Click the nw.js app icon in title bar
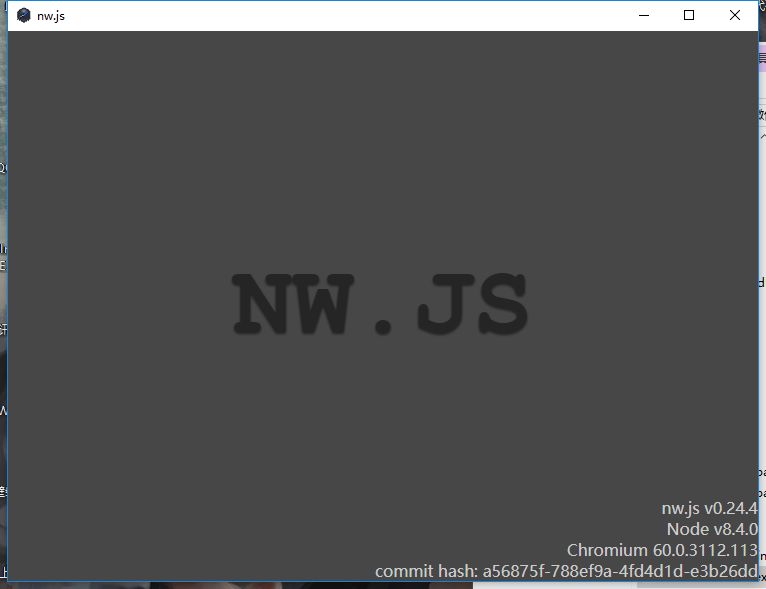The height and width of the screenshot is (589, 766). (23, 16)
